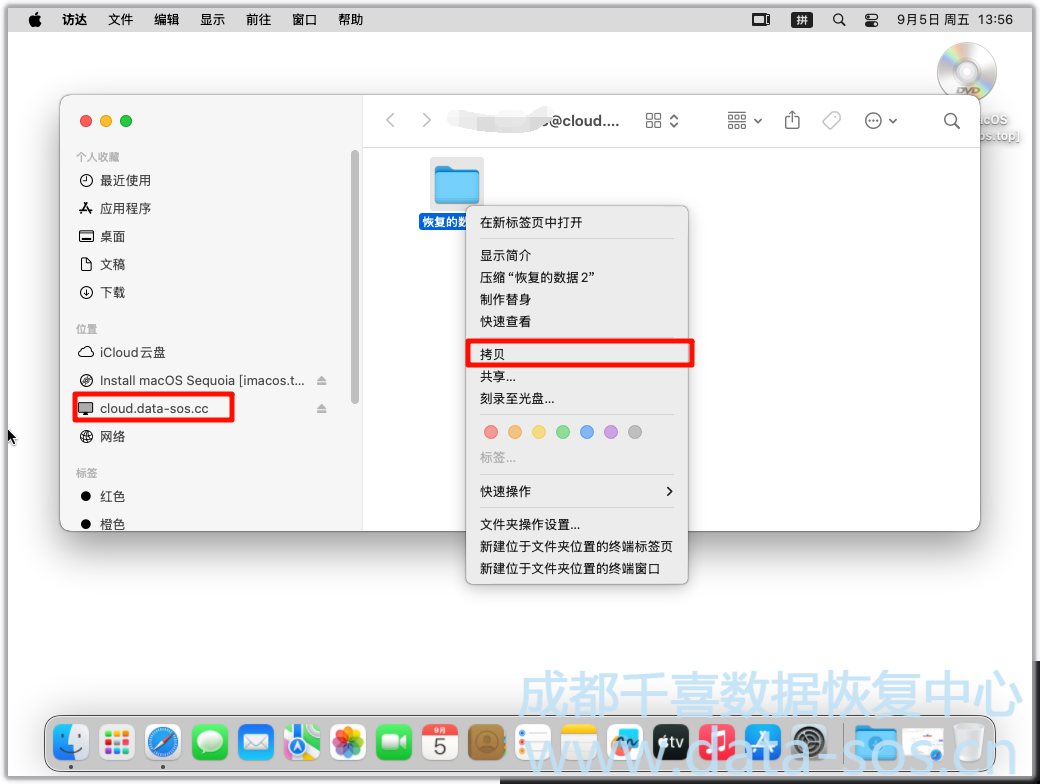Apply the red tag color dot
The image size is (1040, 784).
click(x=490, y=433)
